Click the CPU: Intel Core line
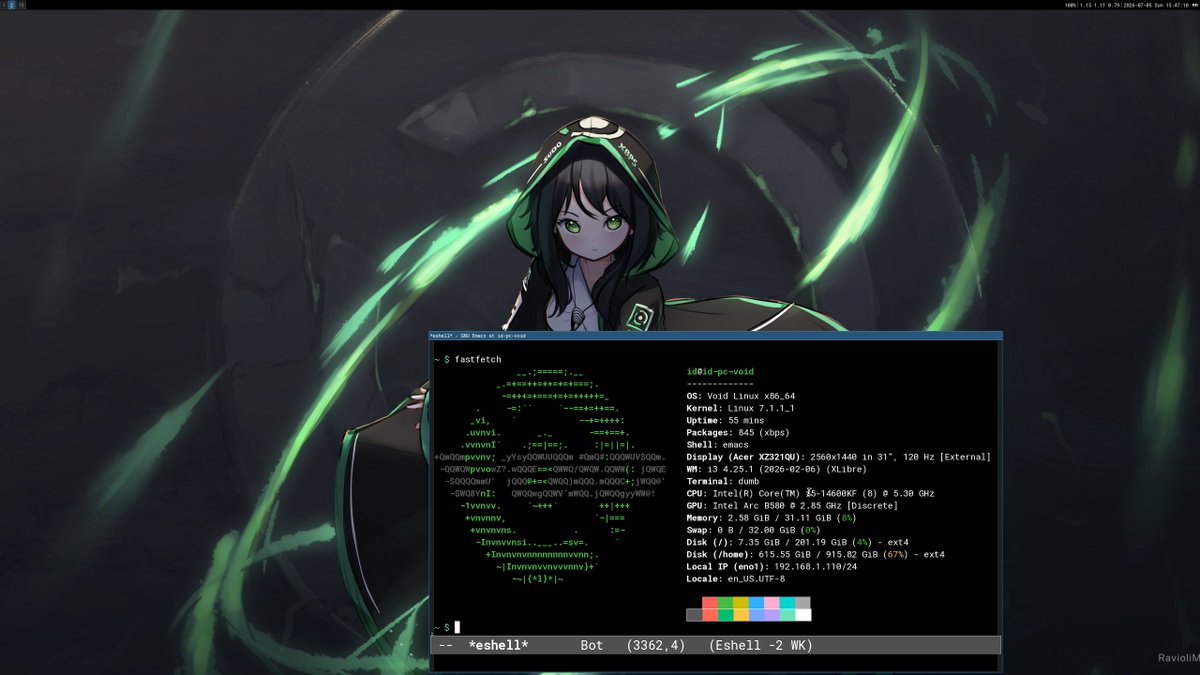This screenshot has height=675, width=1200. [x=810, y=493]
